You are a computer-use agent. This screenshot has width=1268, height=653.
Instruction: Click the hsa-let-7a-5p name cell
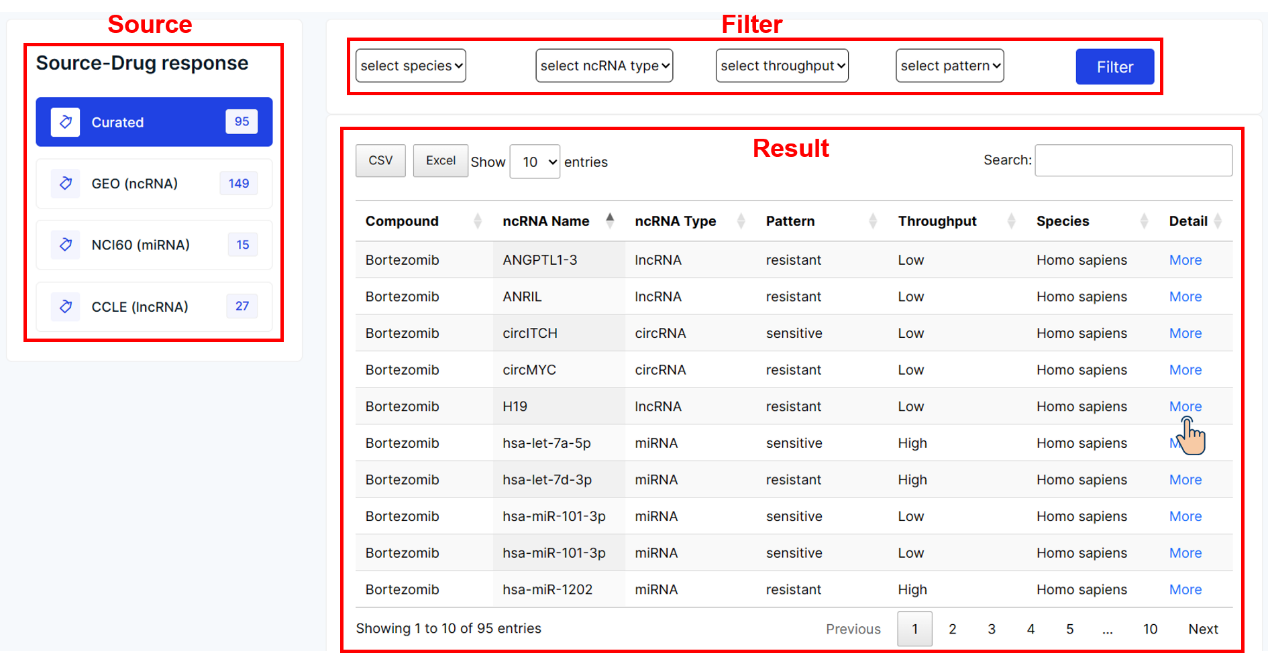point(559,443)
